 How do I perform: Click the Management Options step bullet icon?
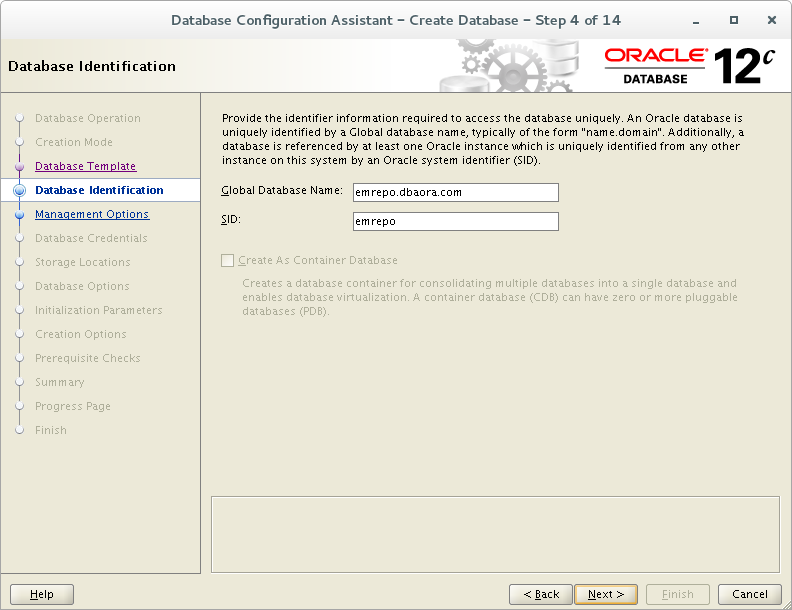[20, 214]
